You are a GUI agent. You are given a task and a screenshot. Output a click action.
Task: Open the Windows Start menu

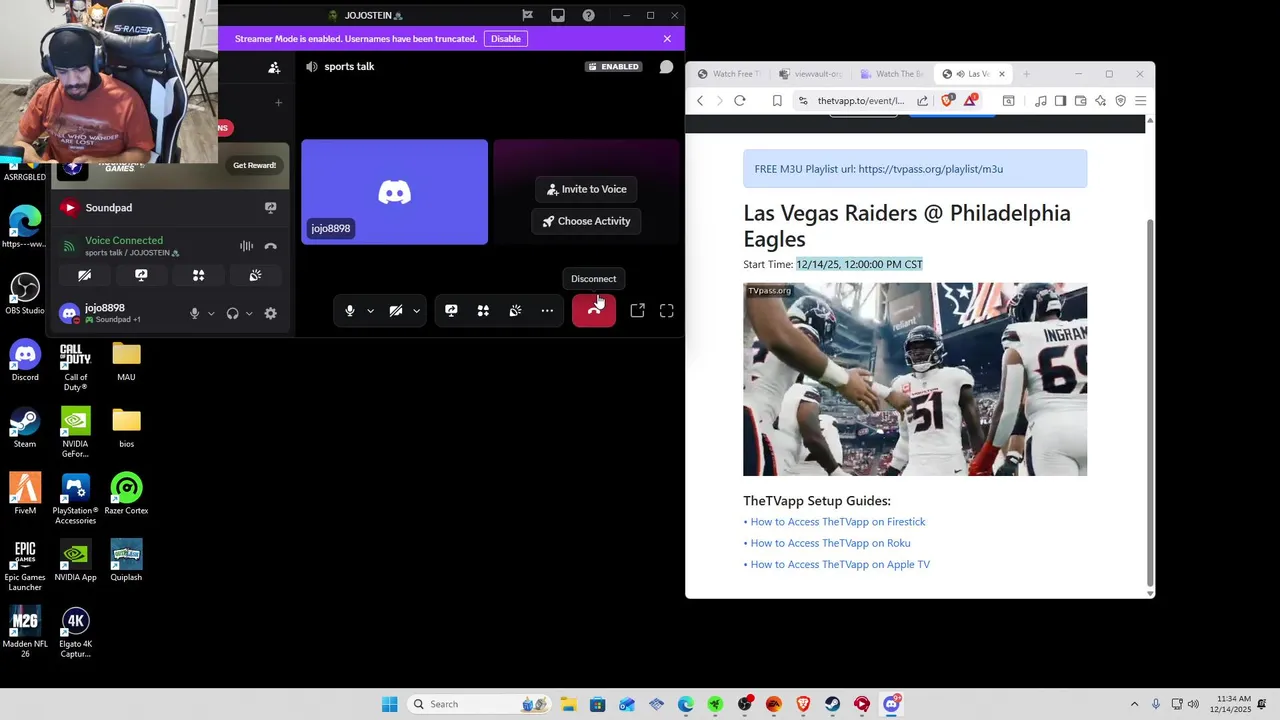389,704
